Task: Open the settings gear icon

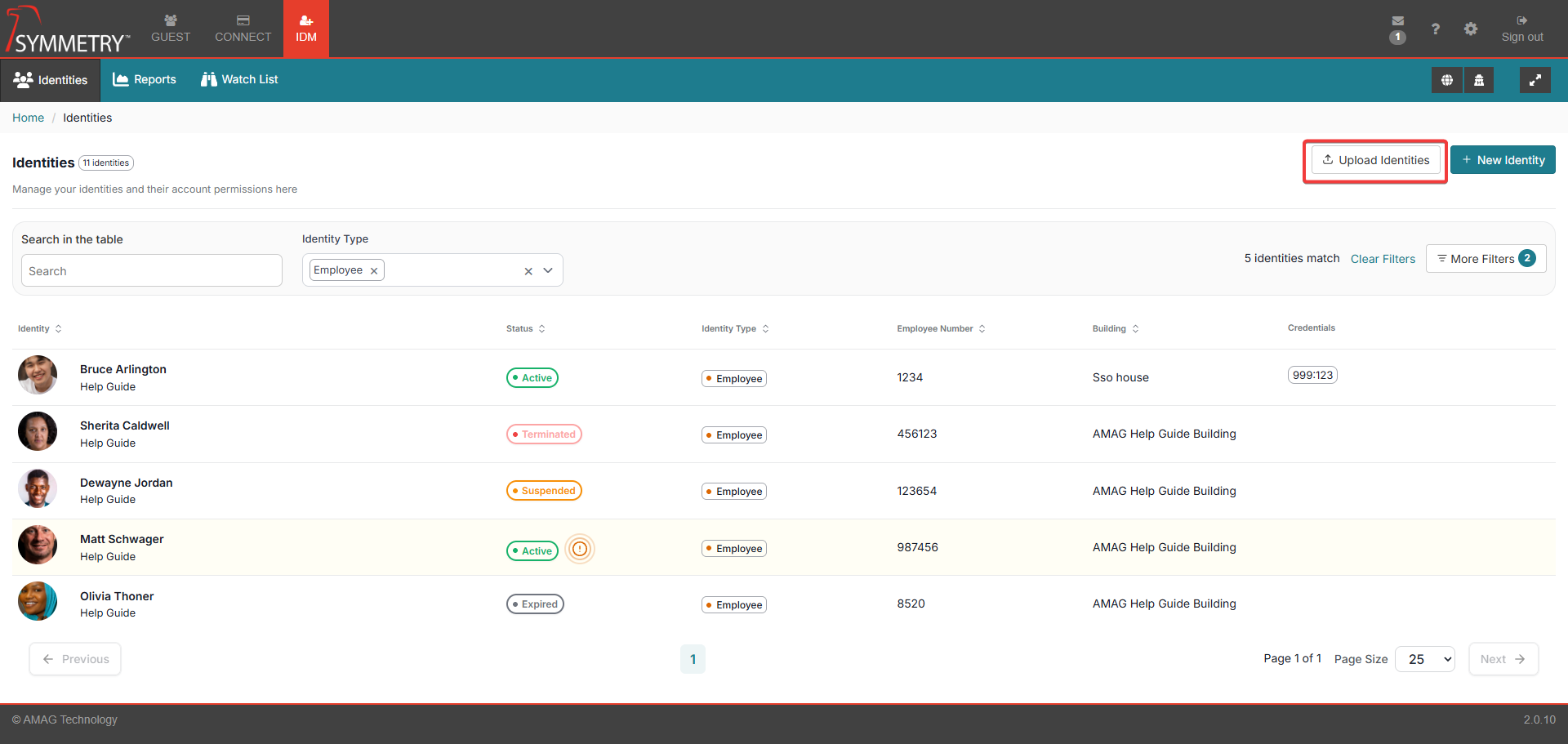Action: (1470, 29)
